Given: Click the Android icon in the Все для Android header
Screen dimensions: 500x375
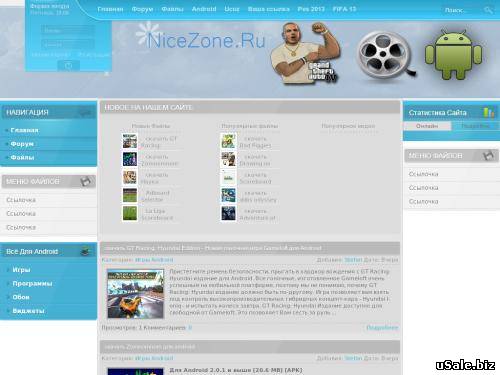Looking at the screenshot, I should (x=86, y=251).
